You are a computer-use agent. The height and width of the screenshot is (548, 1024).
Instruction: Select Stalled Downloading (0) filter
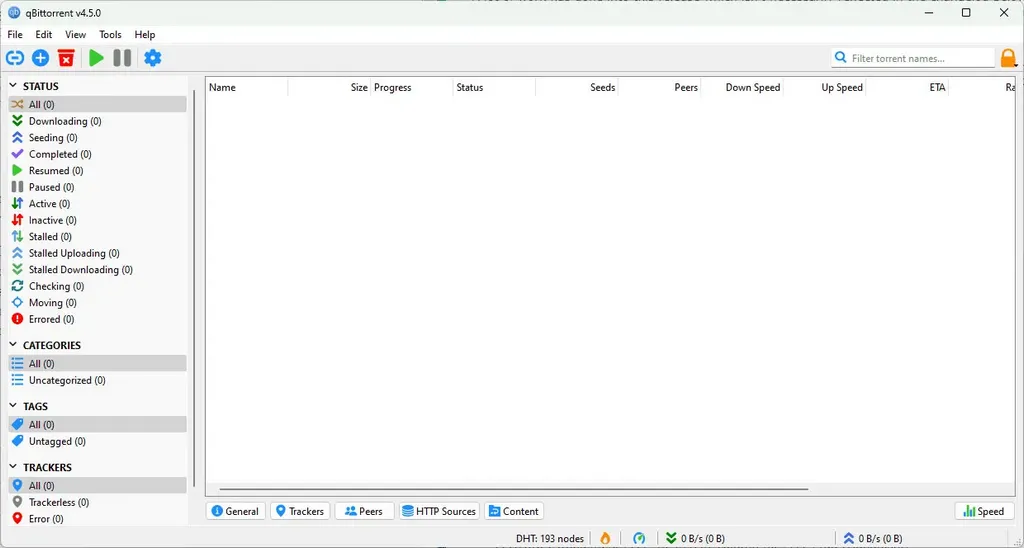pyautogui.click(x=97, y=270)
